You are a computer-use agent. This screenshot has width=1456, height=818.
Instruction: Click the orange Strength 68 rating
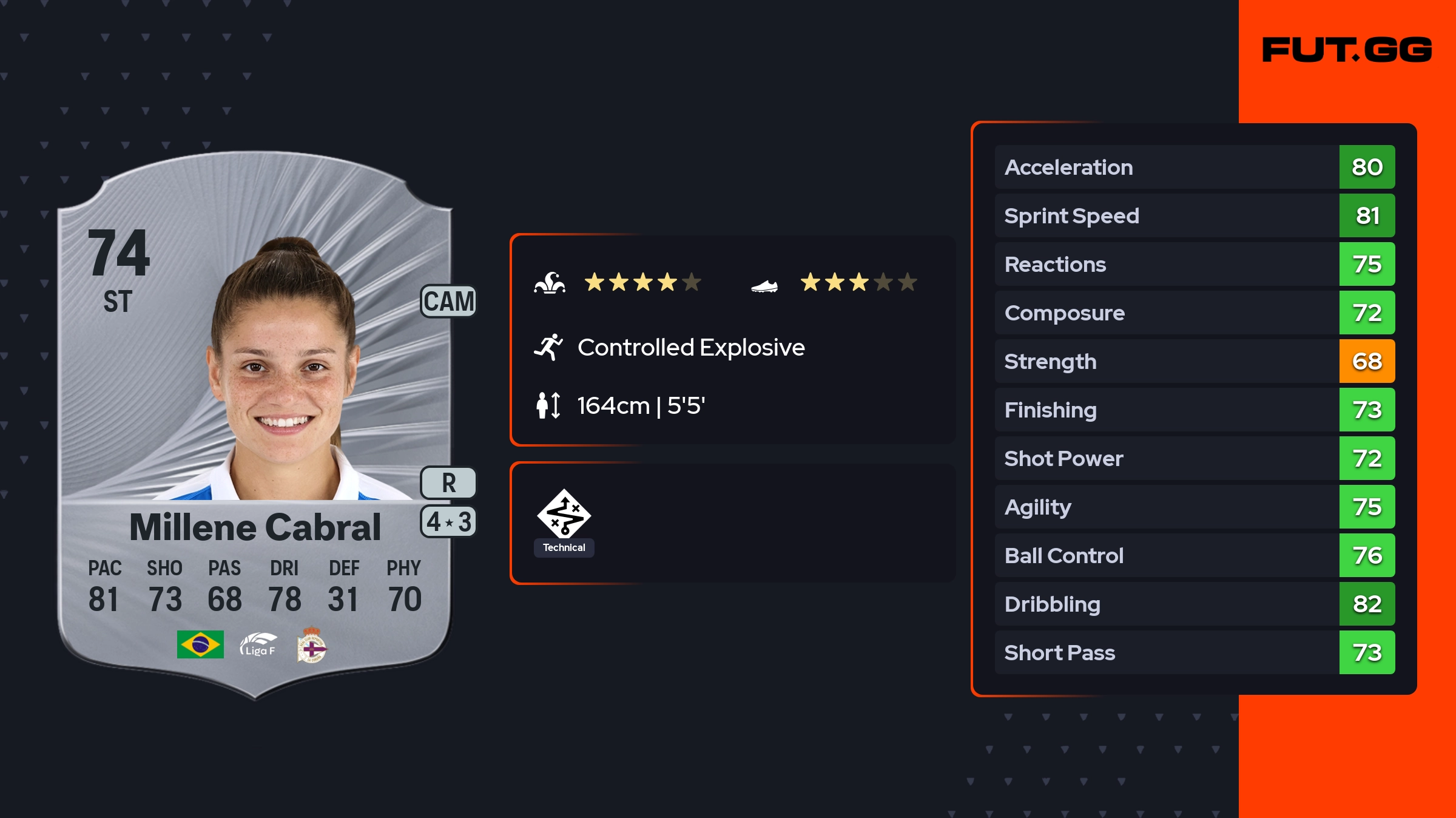coord(1367,361)
